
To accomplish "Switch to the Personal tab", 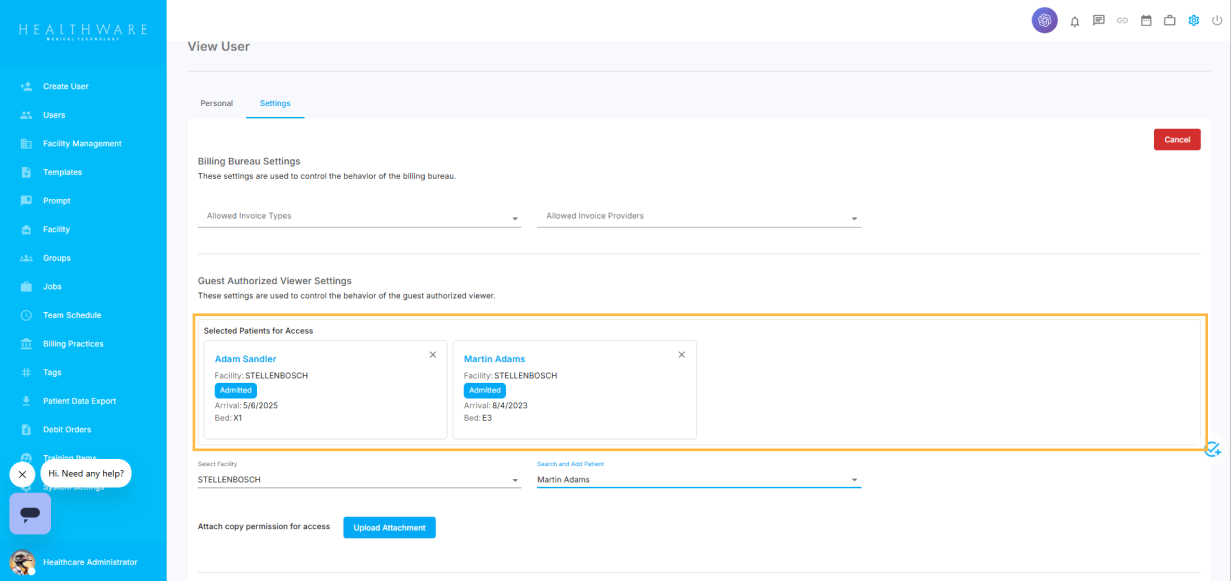I will [x=216, y=103].
